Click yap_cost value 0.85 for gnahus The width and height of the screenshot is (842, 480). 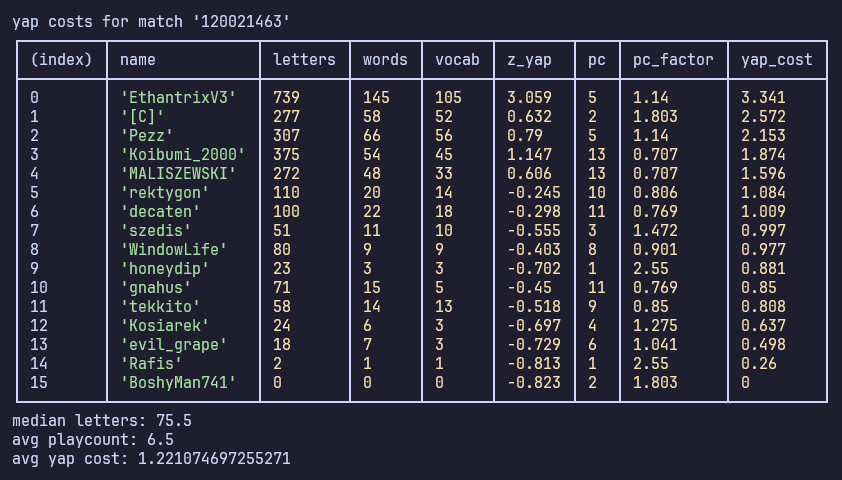click(759, 288)
